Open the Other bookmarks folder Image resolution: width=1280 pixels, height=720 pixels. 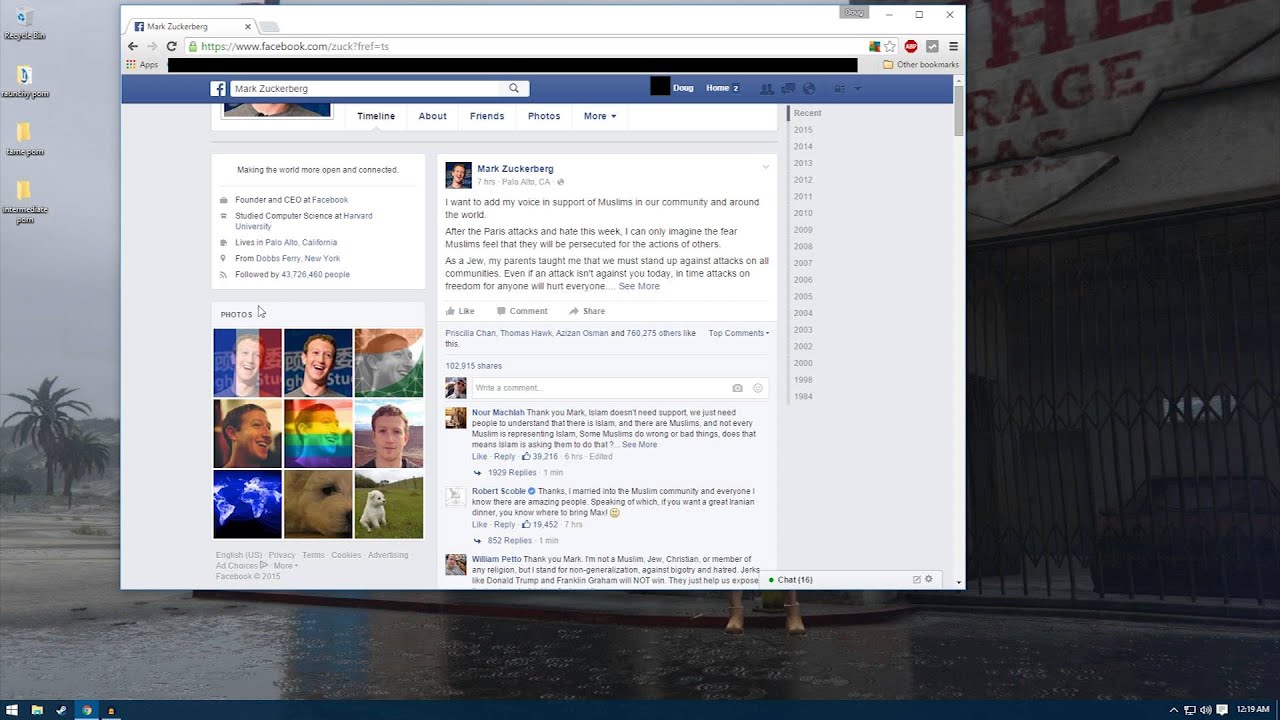[921, 64]
